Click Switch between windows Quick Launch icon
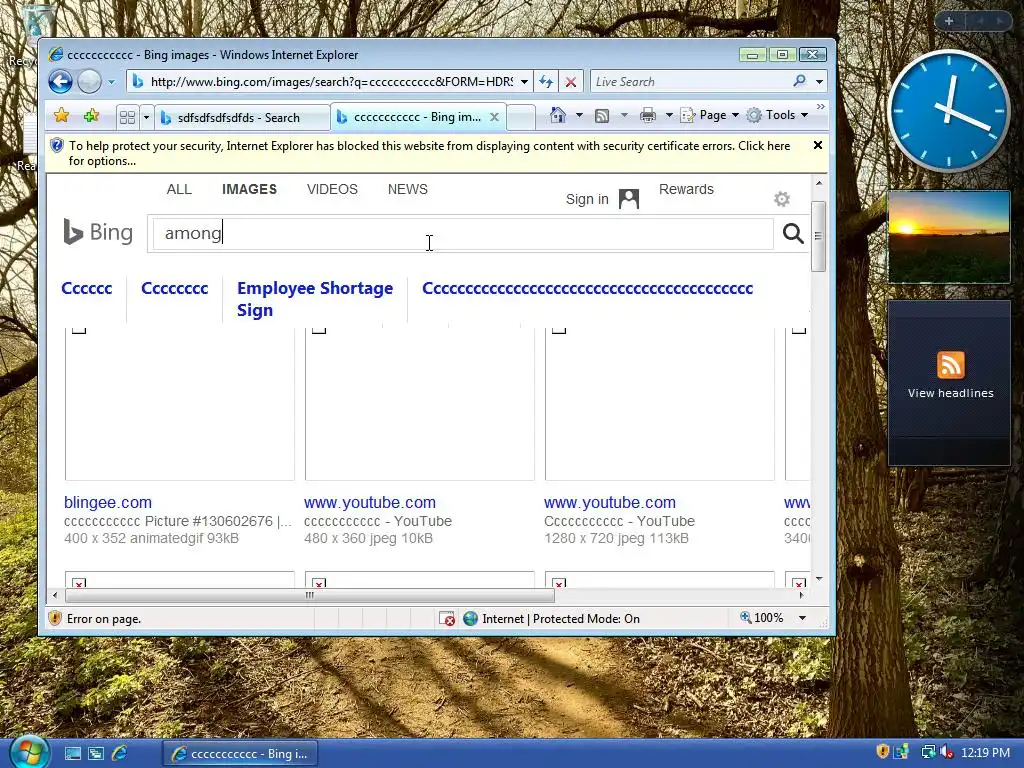This screenshot has width=1024, height=768. tap(96, 754)
